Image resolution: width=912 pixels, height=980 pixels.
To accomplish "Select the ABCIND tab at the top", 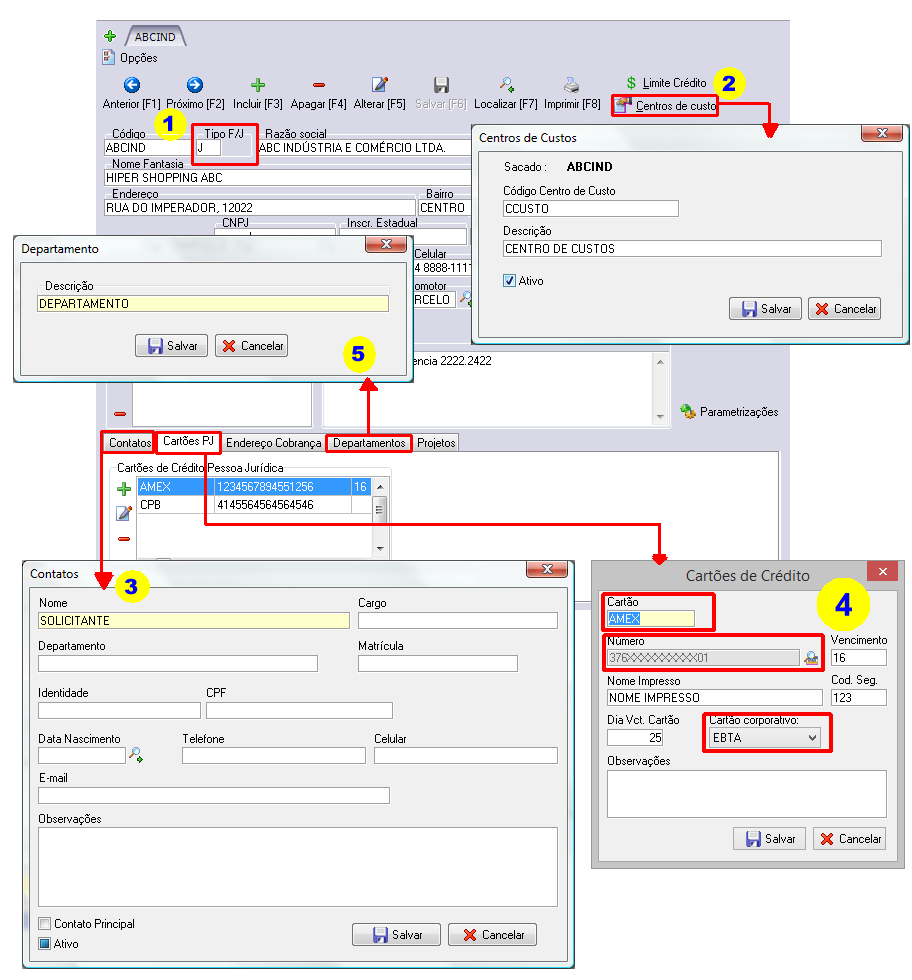I will click(x=155, y=37).
